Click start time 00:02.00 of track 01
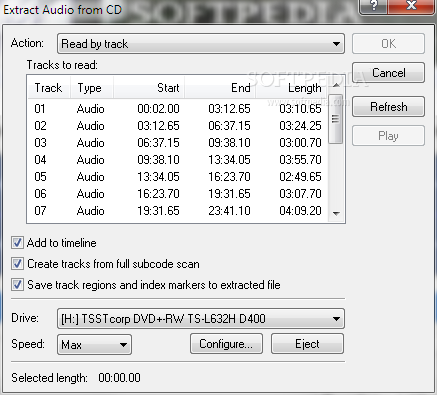Image resolution: width=437 pixels, height=395 pixels. (x=158, y=109)
